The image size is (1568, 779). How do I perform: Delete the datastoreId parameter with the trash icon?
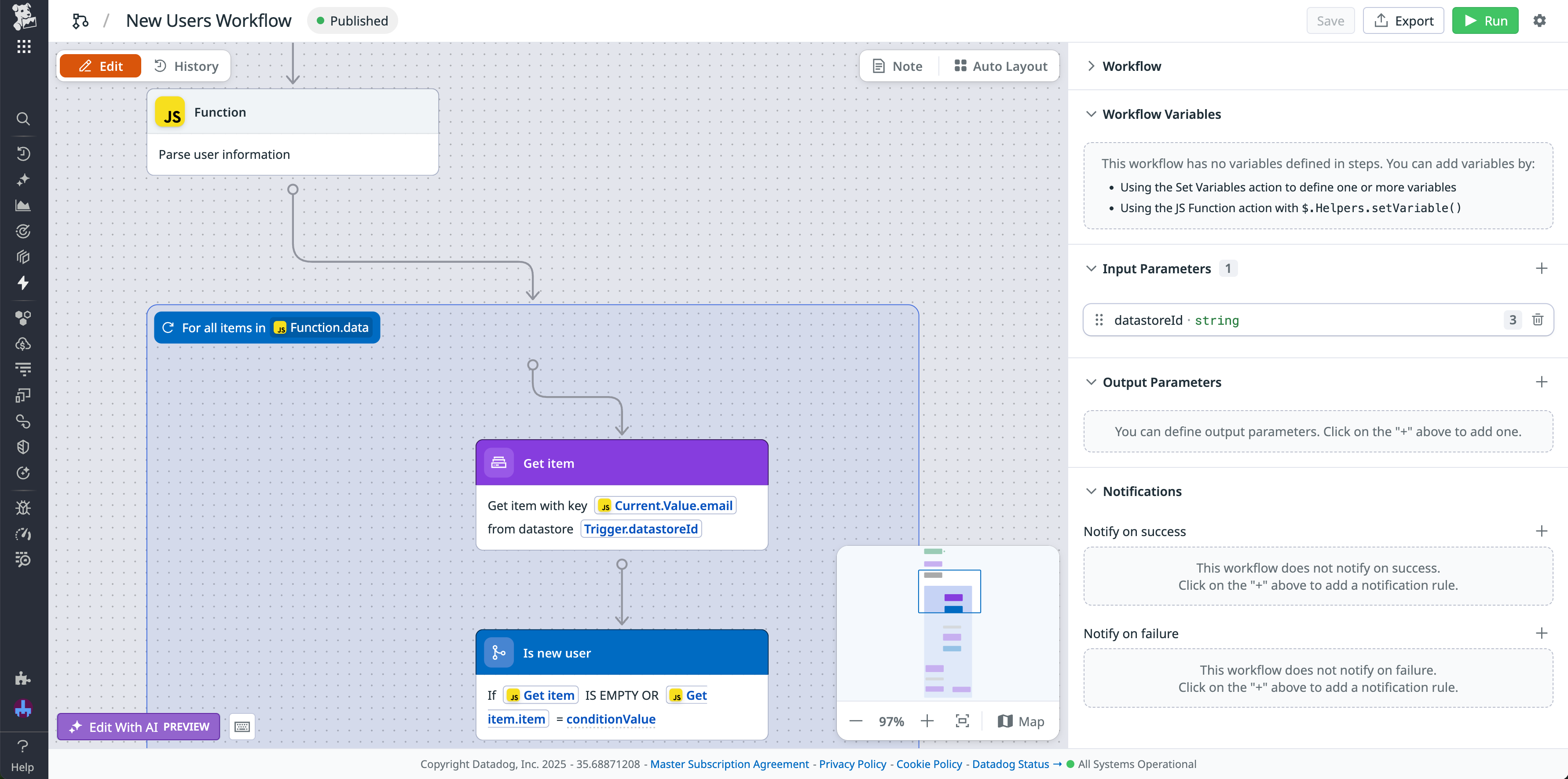tap(1538, 320)
